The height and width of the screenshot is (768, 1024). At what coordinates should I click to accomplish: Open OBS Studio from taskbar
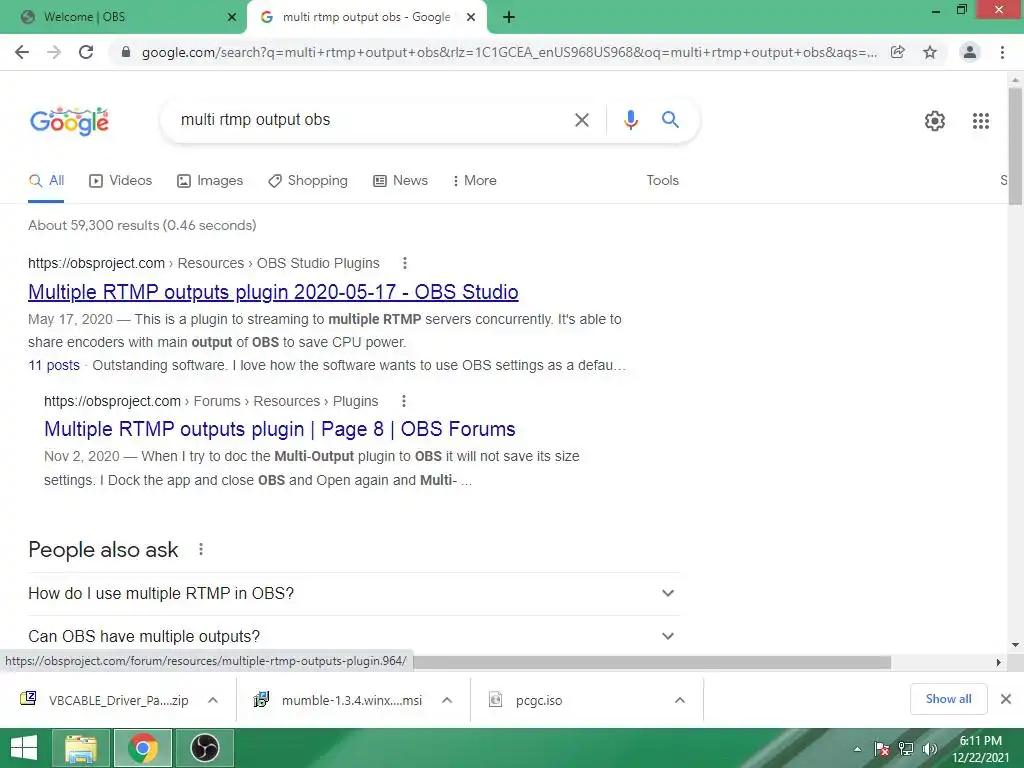pos(204,748)
